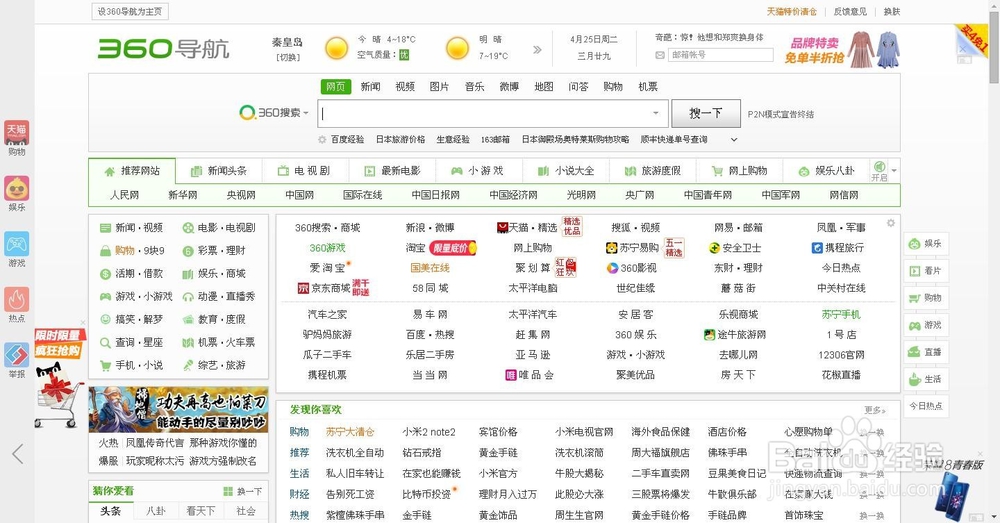This screenshot has width=1000, height=523.
Task: Click tomorrow's sunny weather icon
Action: (x=457, y=48)
